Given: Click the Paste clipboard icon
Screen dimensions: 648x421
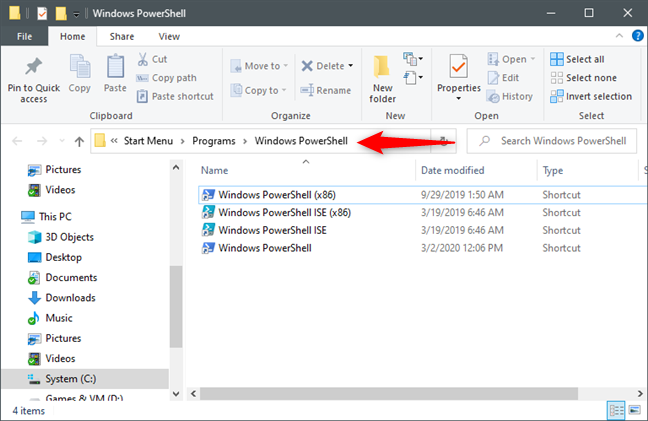Looking at the screenshot, I should pos(115,66).
